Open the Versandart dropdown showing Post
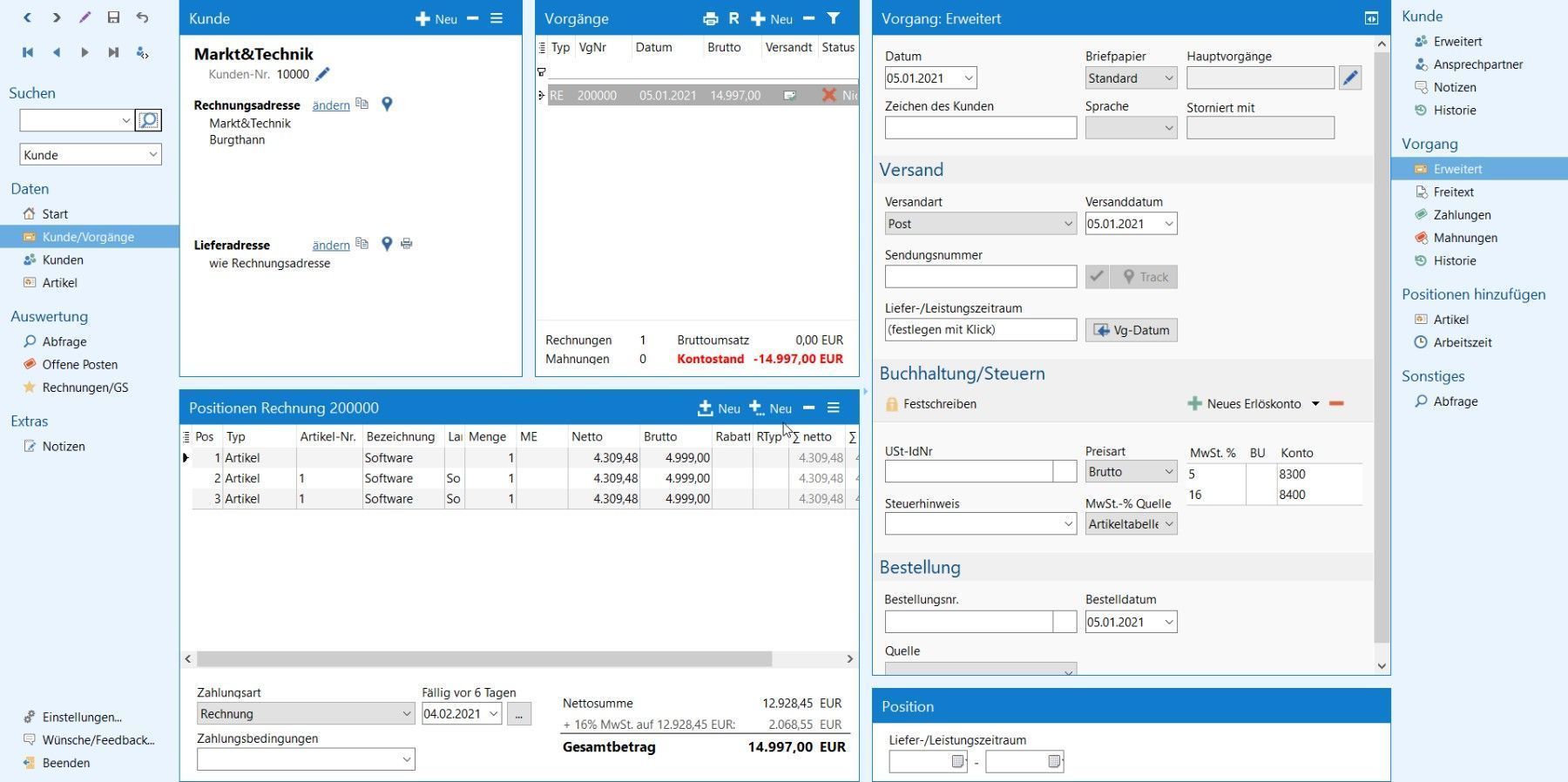 pos(980,225)
